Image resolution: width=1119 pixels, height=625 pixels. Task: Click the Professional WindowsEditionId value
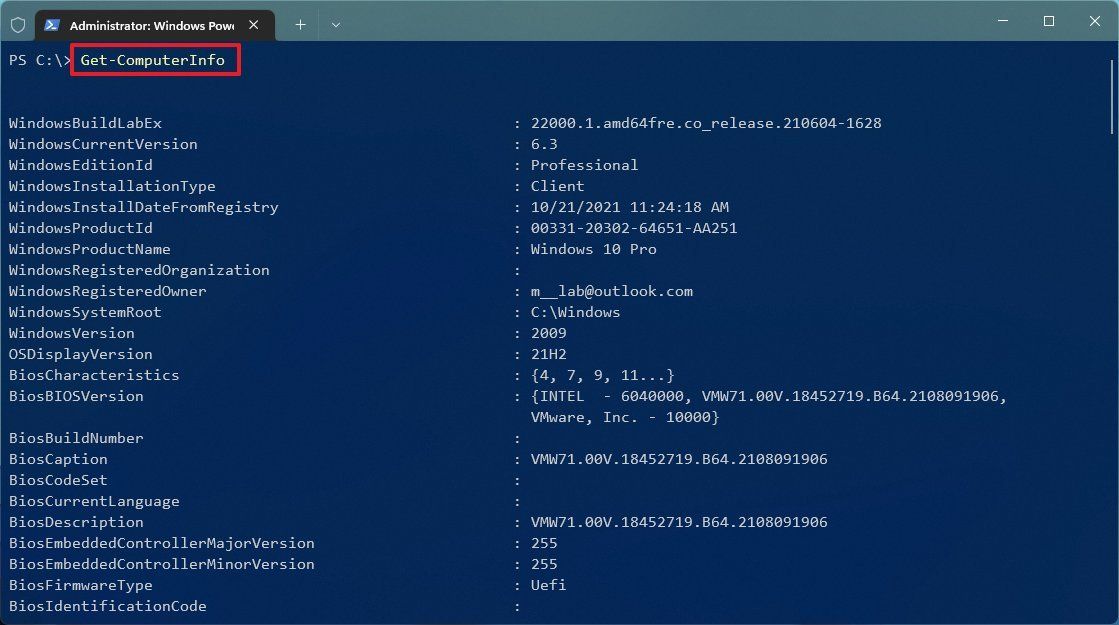(x=584, y=165)
